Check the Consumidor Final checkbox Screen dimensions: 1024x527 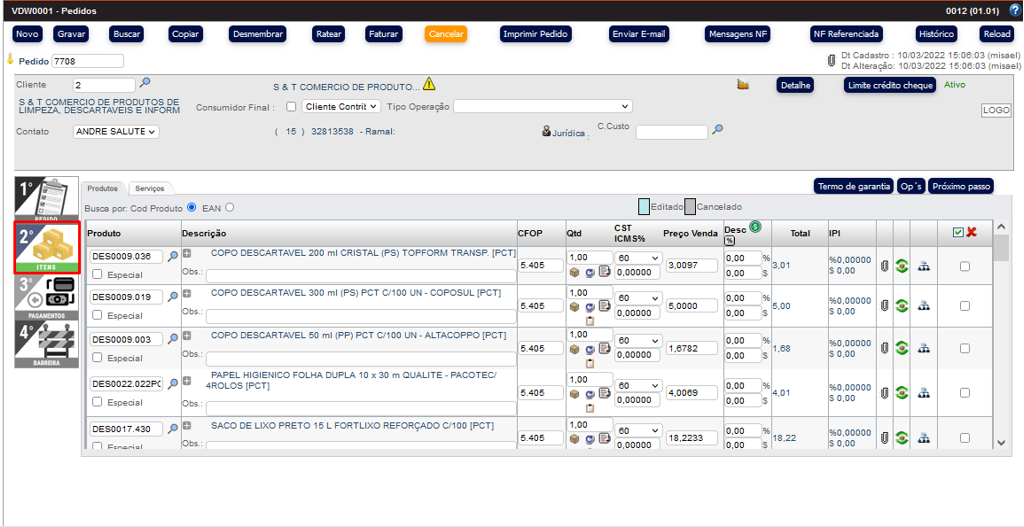tap(291, 106)
